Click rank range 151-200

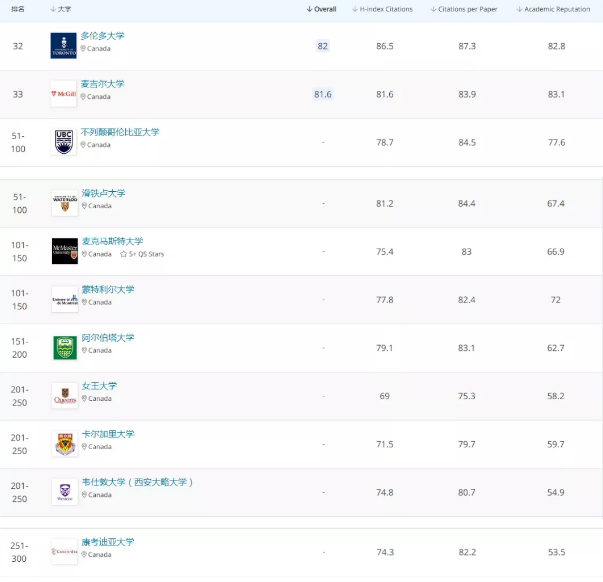(x=19, y=348)
